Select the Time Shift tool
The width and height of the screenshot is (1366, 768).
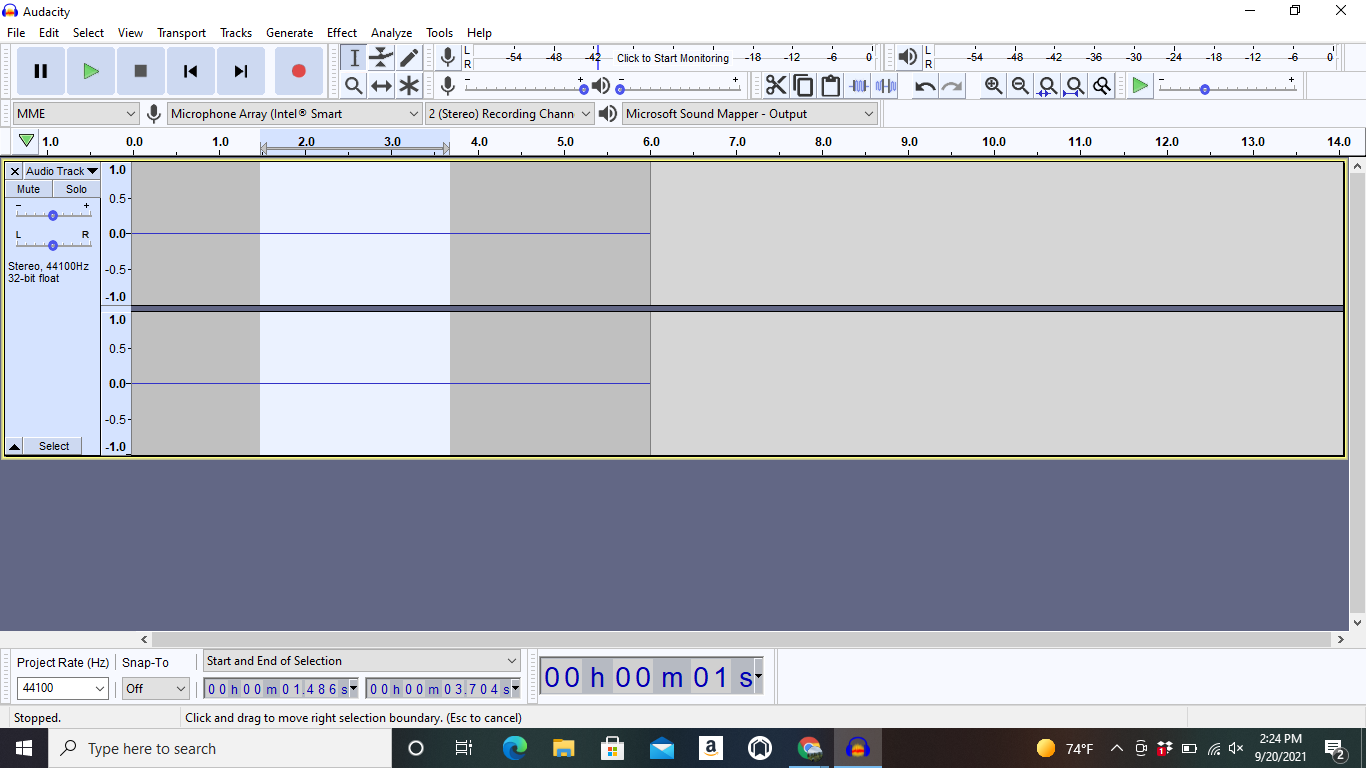click(x=381, y=85)
